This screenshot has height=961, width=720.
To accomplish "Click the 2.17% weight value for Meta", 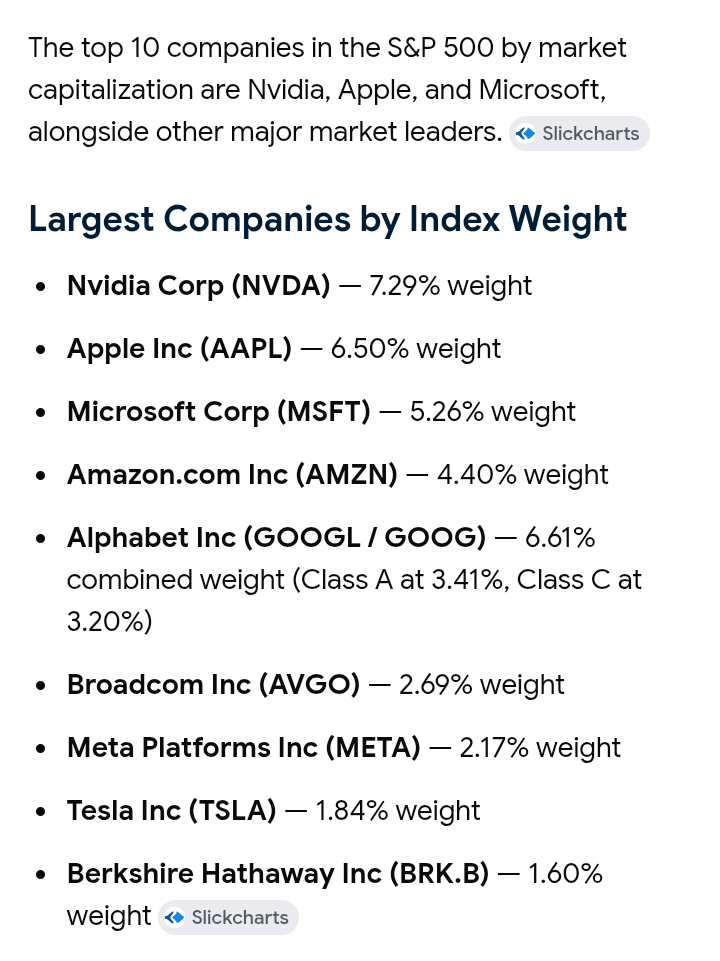I will pyautogui.click(x=540, y=749).
